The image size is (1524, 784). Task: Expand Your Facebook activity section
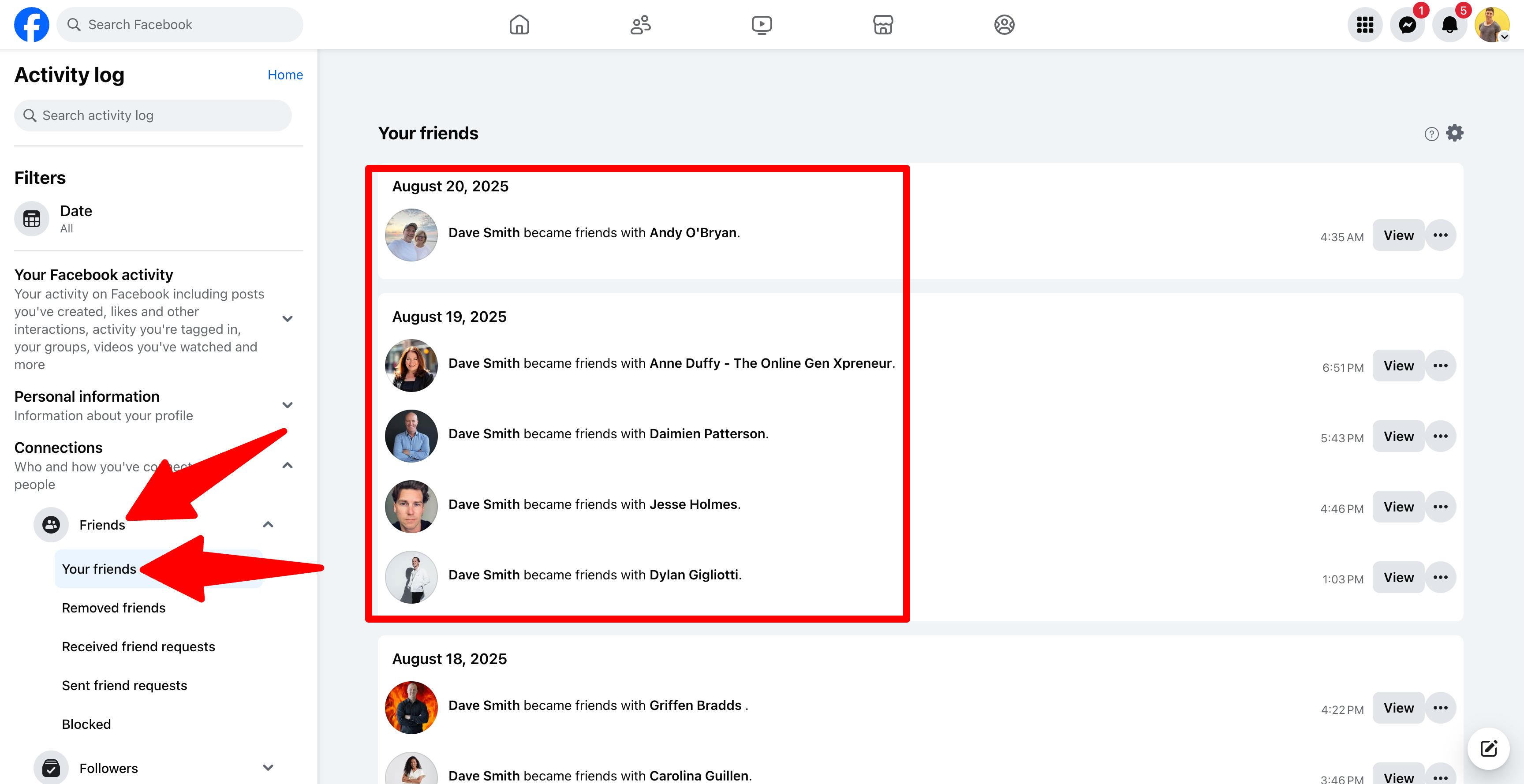click(288, 319)
